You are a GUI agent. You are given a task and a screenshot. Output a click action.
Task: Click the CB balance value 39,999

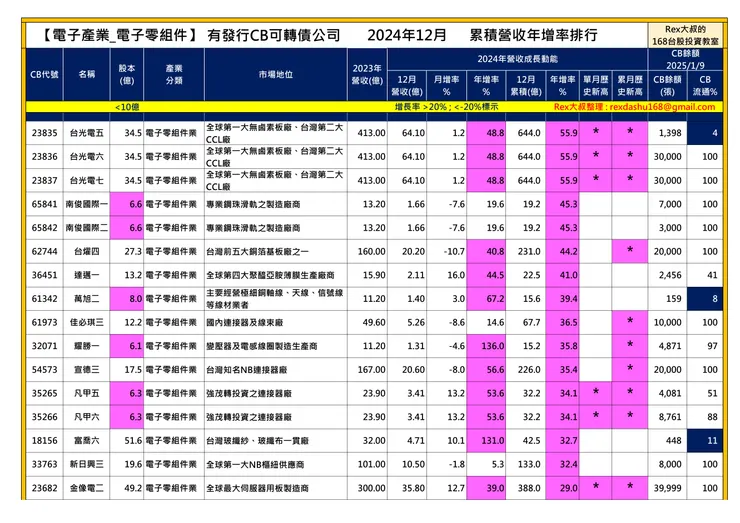pos(667,488)
